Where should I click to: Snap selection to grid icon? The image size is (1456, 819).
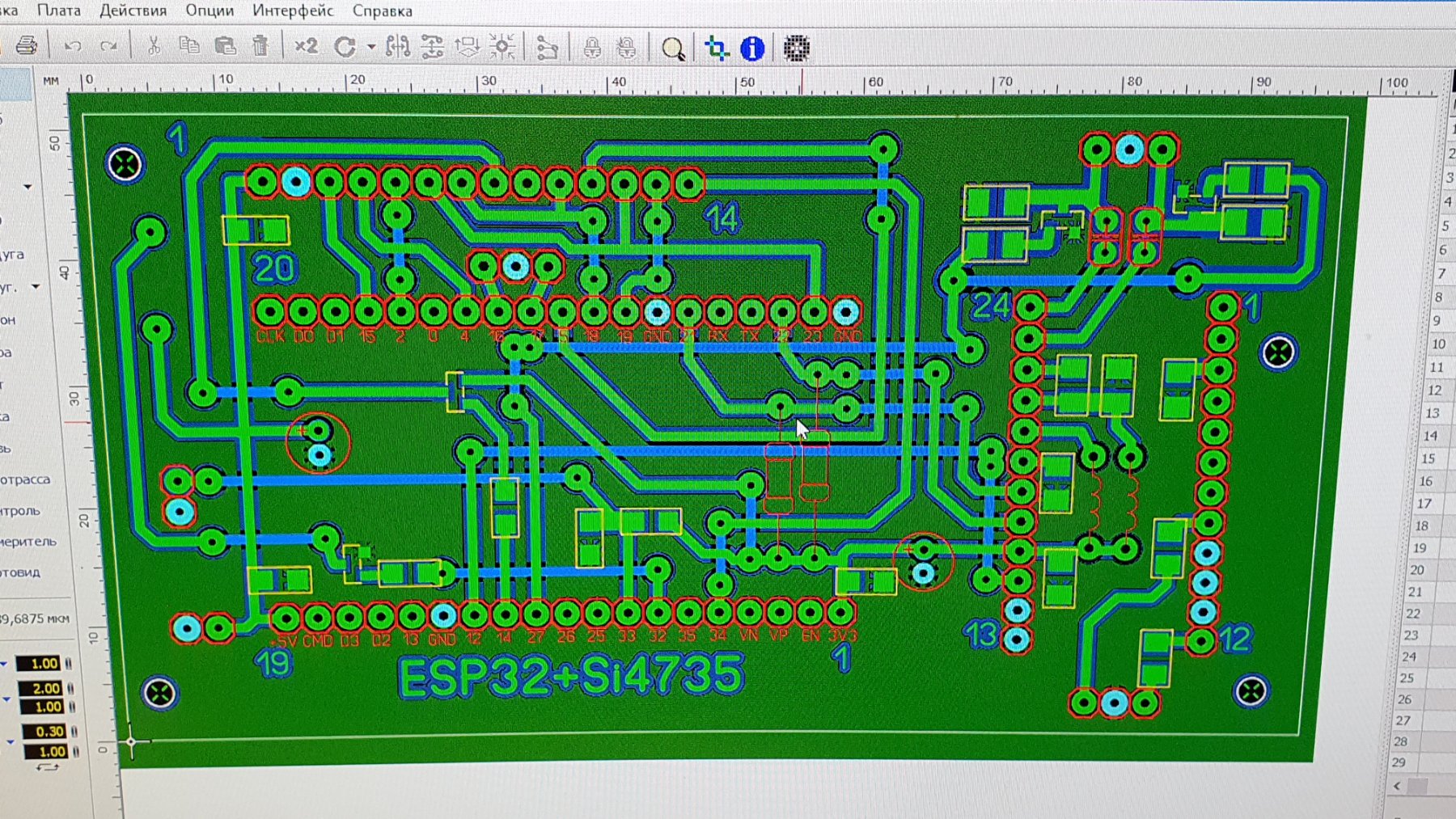pyautogui.click(x=502, y=47)
